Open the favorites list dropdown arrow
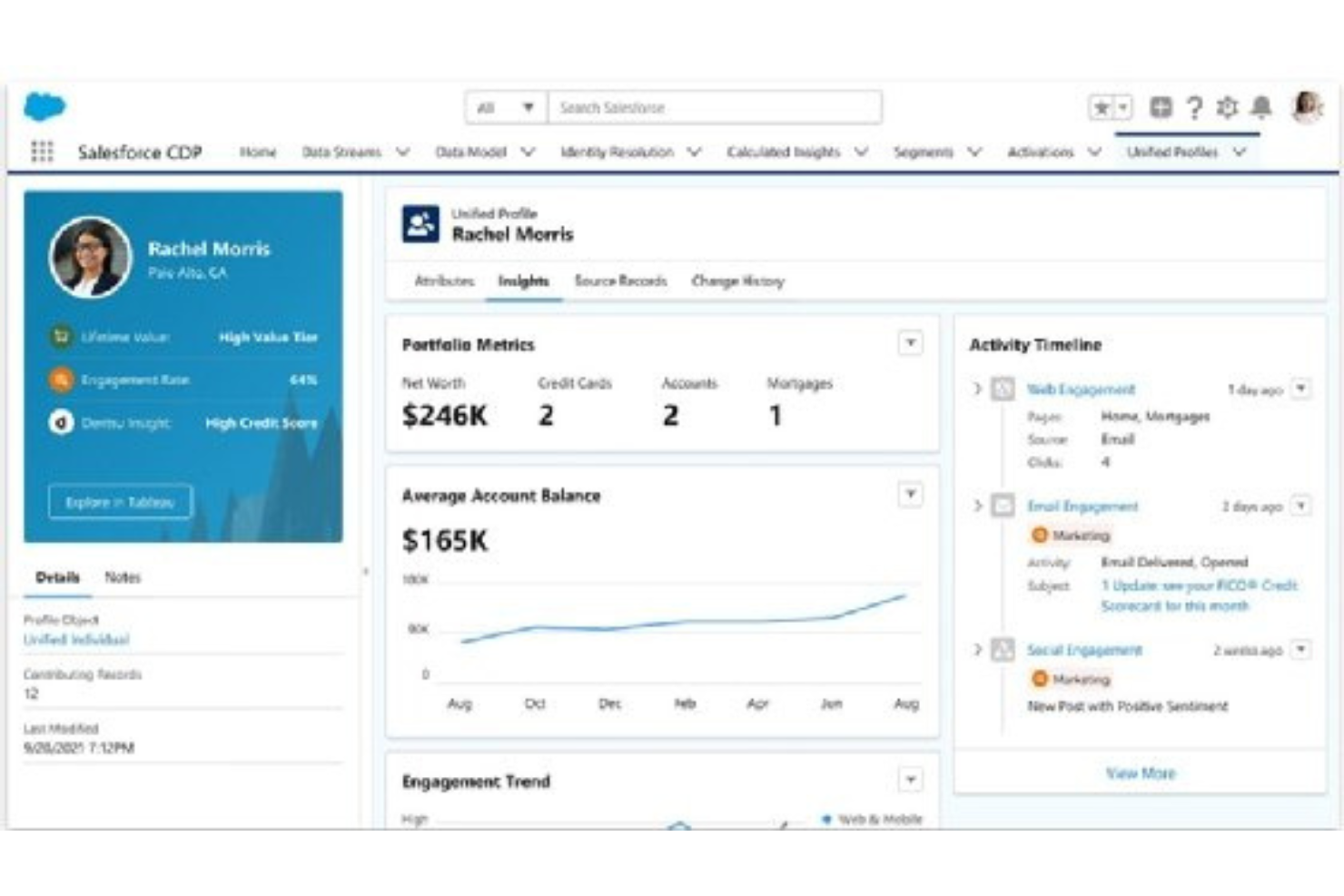1344x896 pixels. click(x=1122, y=108)
